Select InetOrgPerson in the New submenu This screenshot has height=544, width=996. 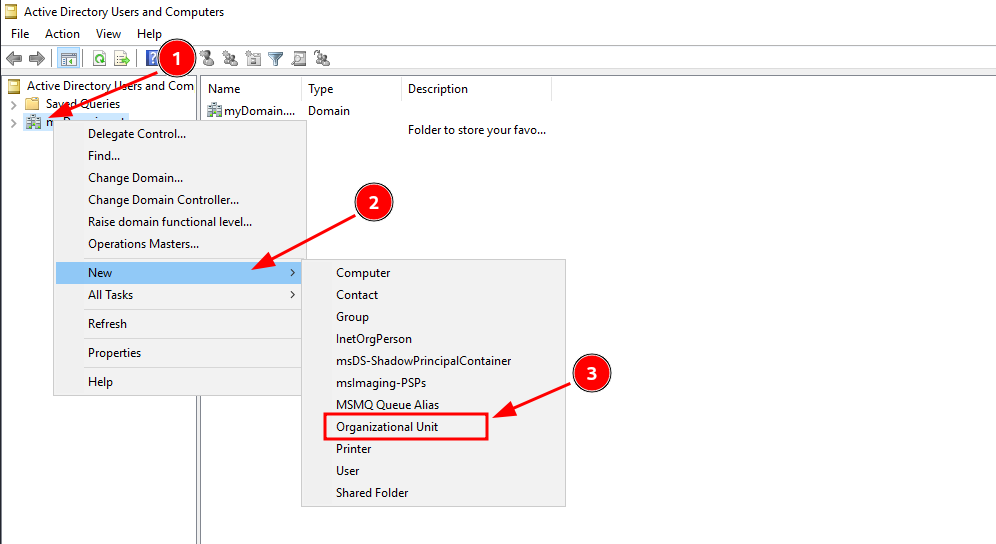coord(433,339)
